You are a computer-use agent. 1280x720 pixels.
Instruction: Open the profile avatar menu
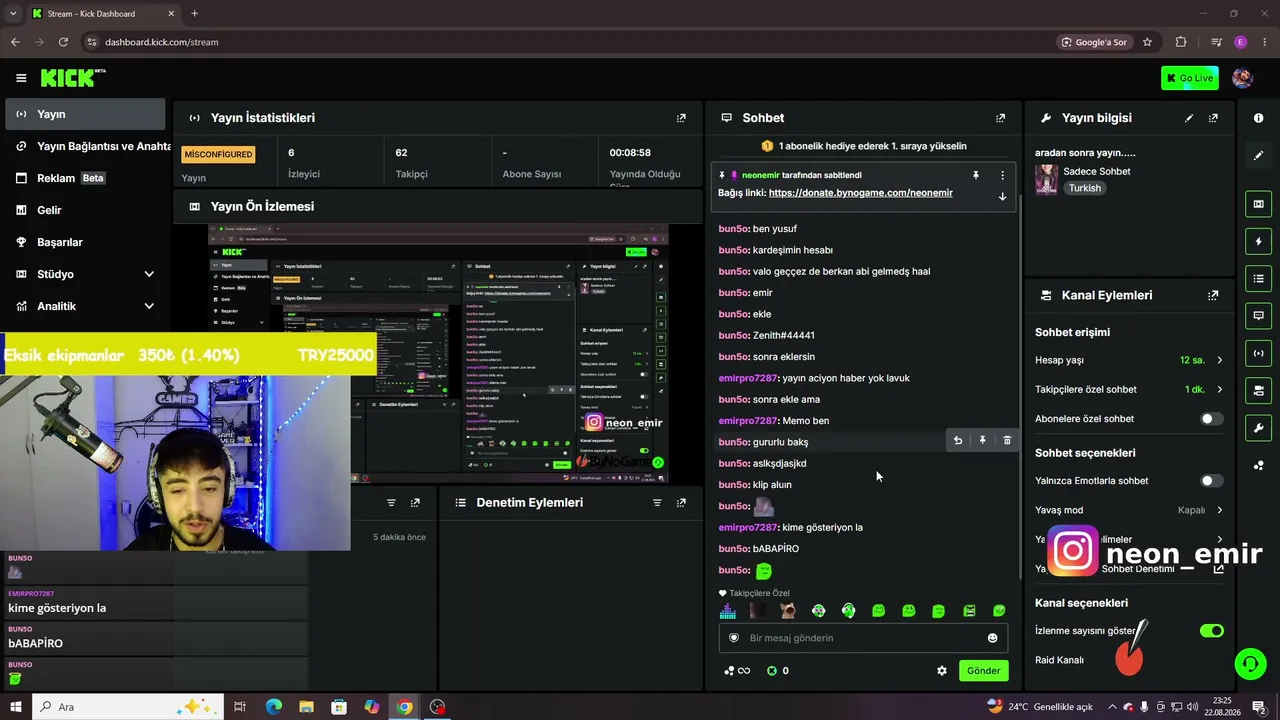1242,78
